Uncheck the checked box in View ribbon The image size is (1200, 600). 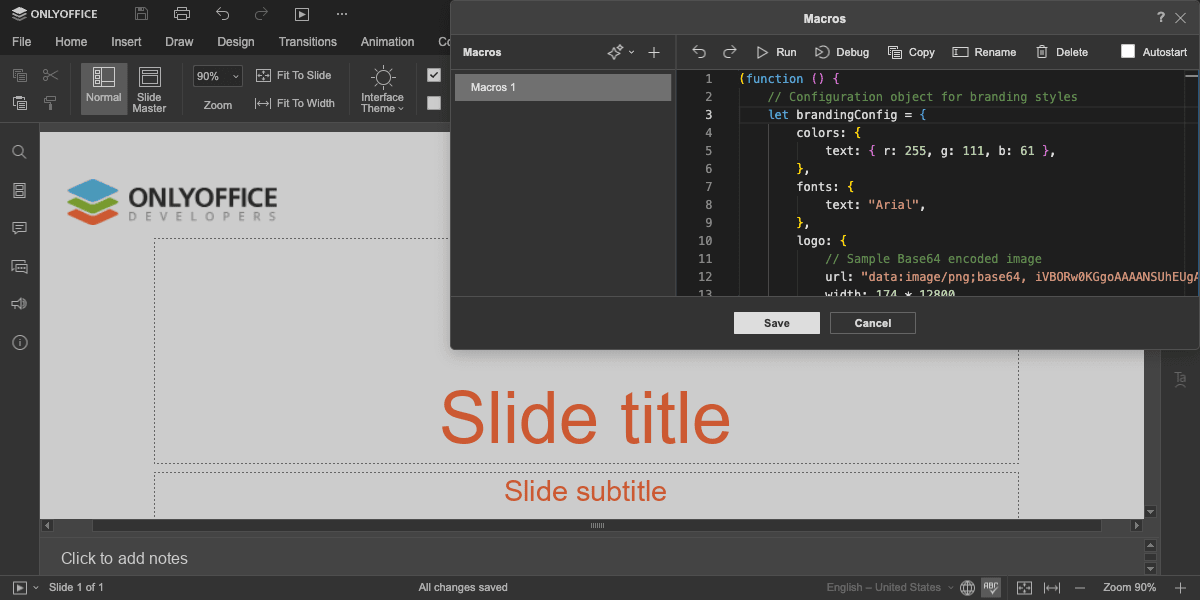434,75
